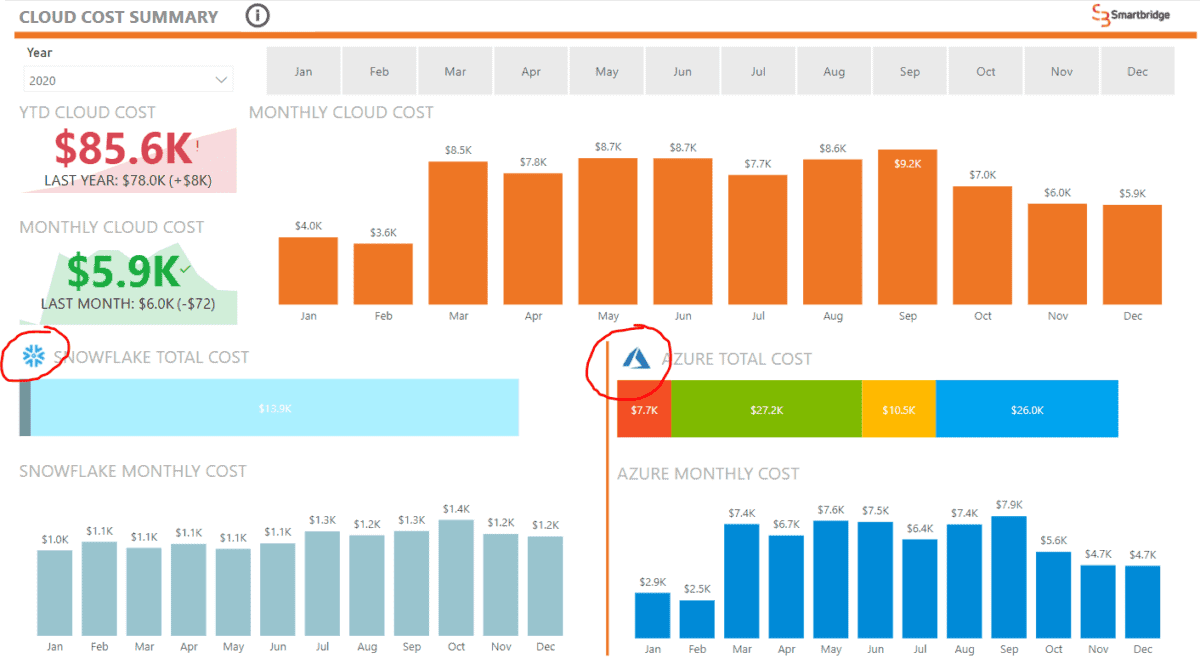The image size is (1200, 664).
Task: Click the Smartbridge logo
Action: pos(1131,16)
